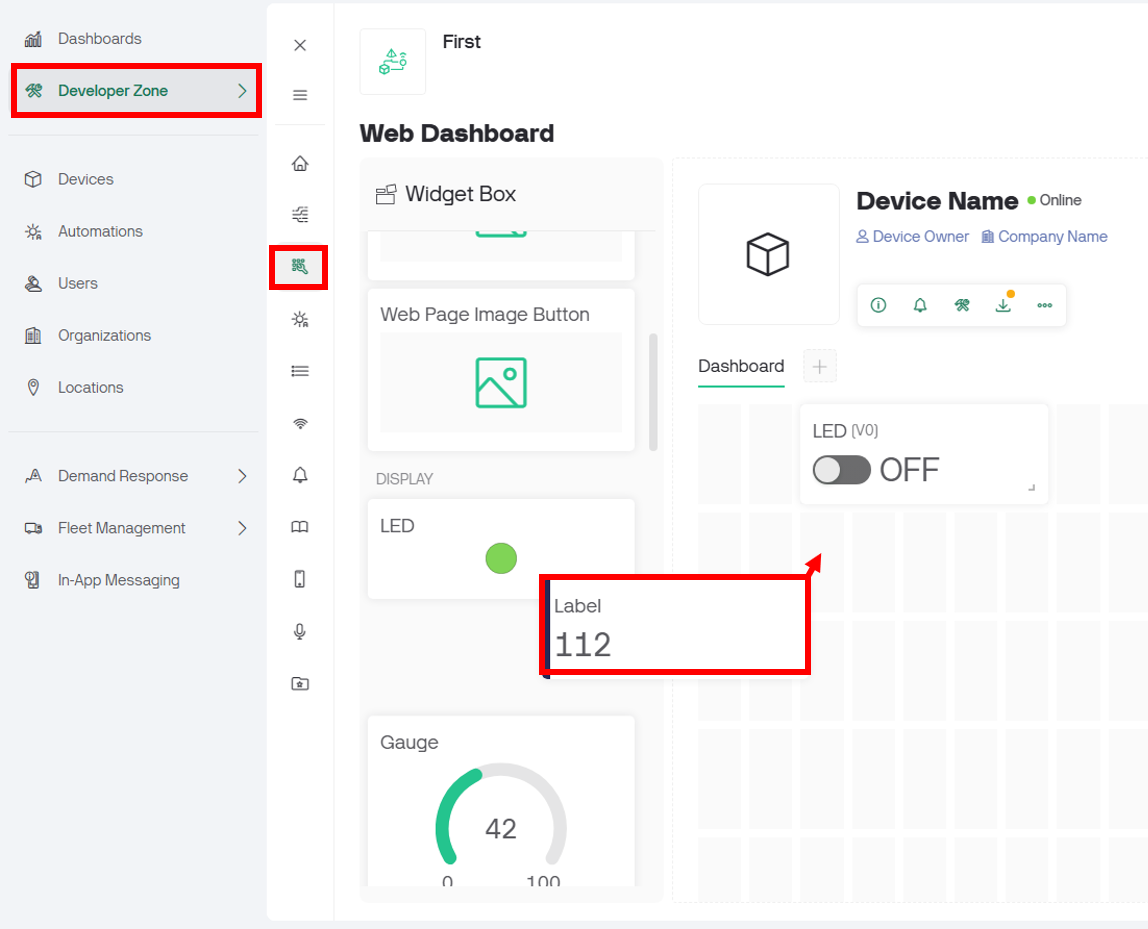
Task: Open the Web Dashboard icon
Action: (x=299, y=266)
